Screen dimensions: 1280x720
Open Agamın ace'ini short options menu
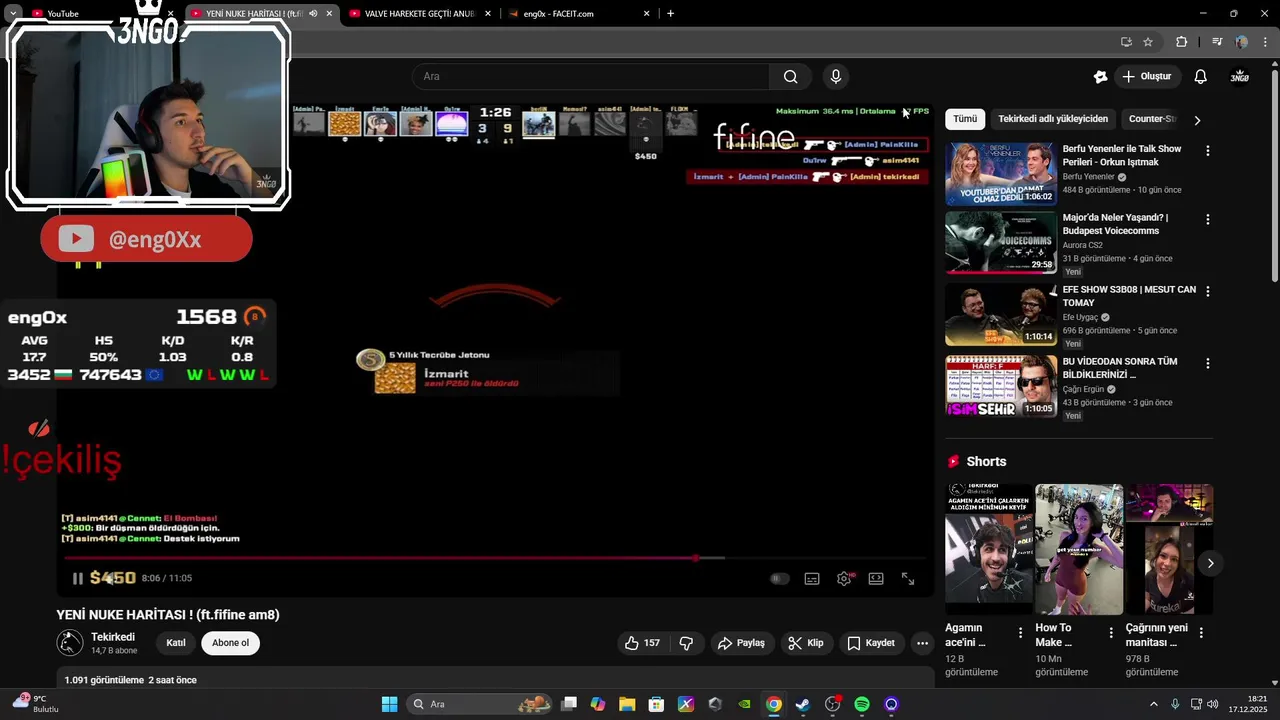tap(1020, 633)
